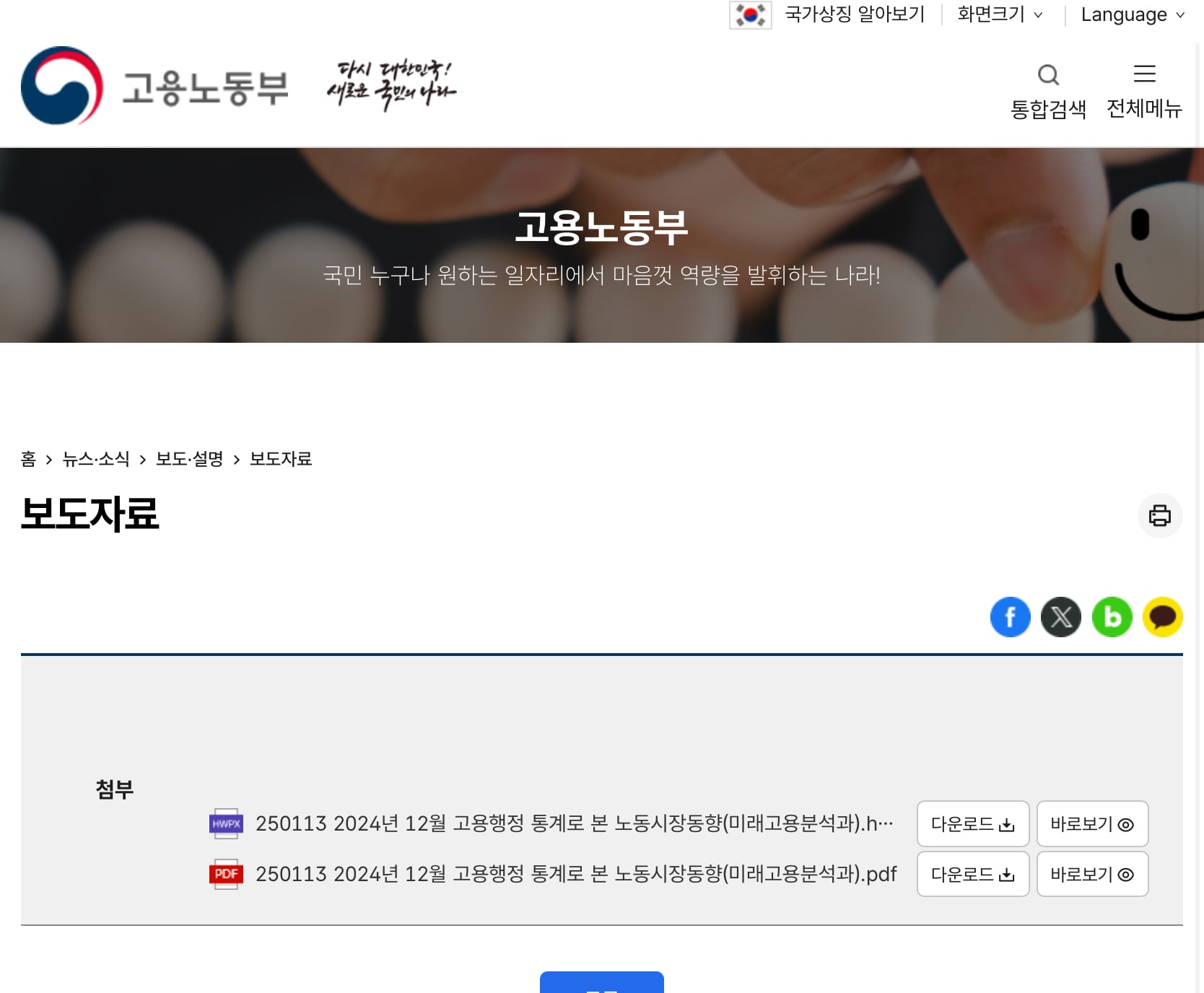Open the Language dropdown

pyautogui.click(x=1133, y=14)
